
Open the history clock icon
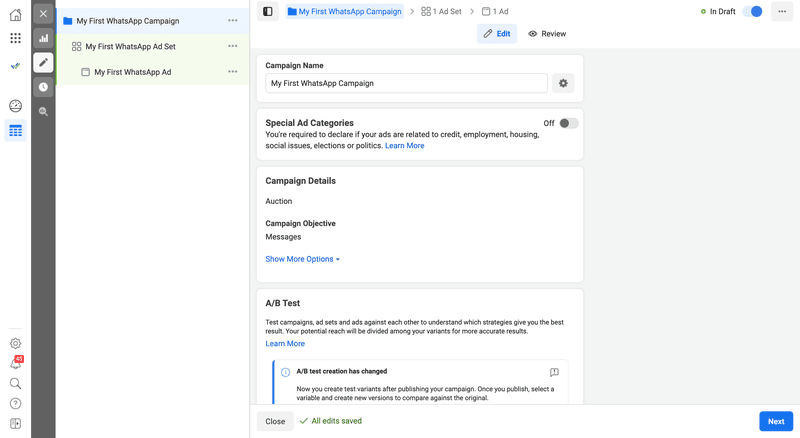(43, 87)
